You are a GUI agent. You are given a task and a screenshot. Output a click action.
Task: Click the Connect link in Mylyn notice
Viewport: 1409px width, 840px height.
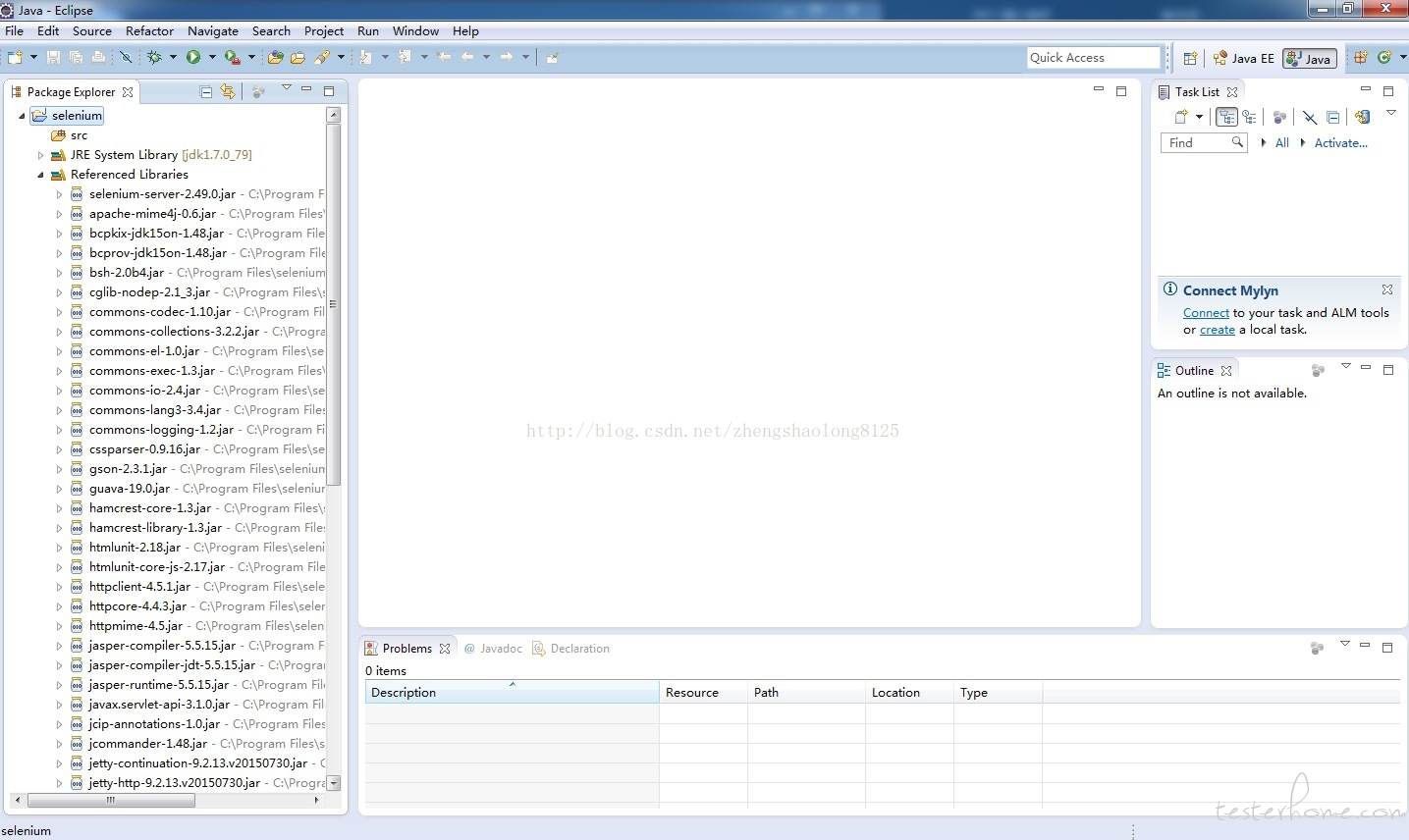1206,313
